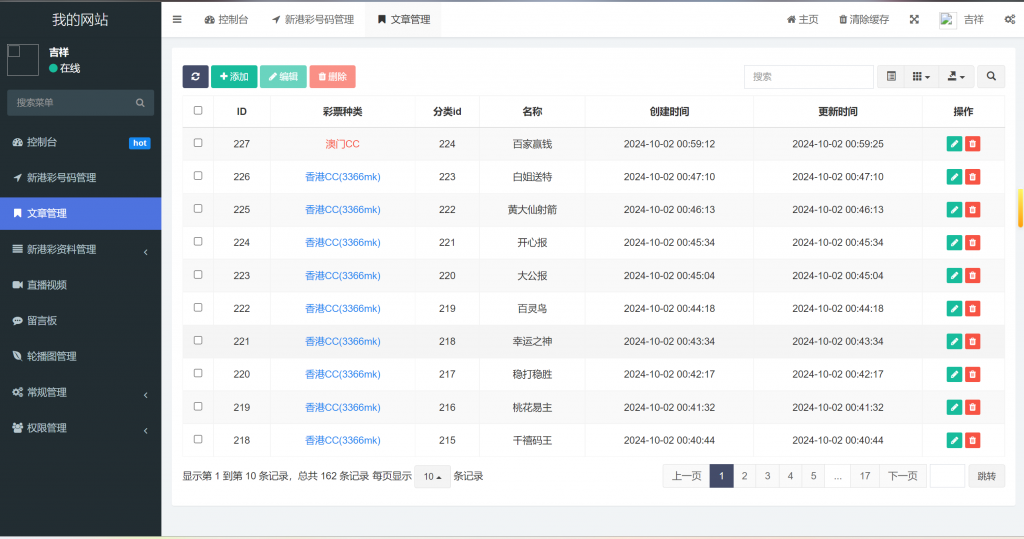Click the green 添加 button

tap(233, 77)
